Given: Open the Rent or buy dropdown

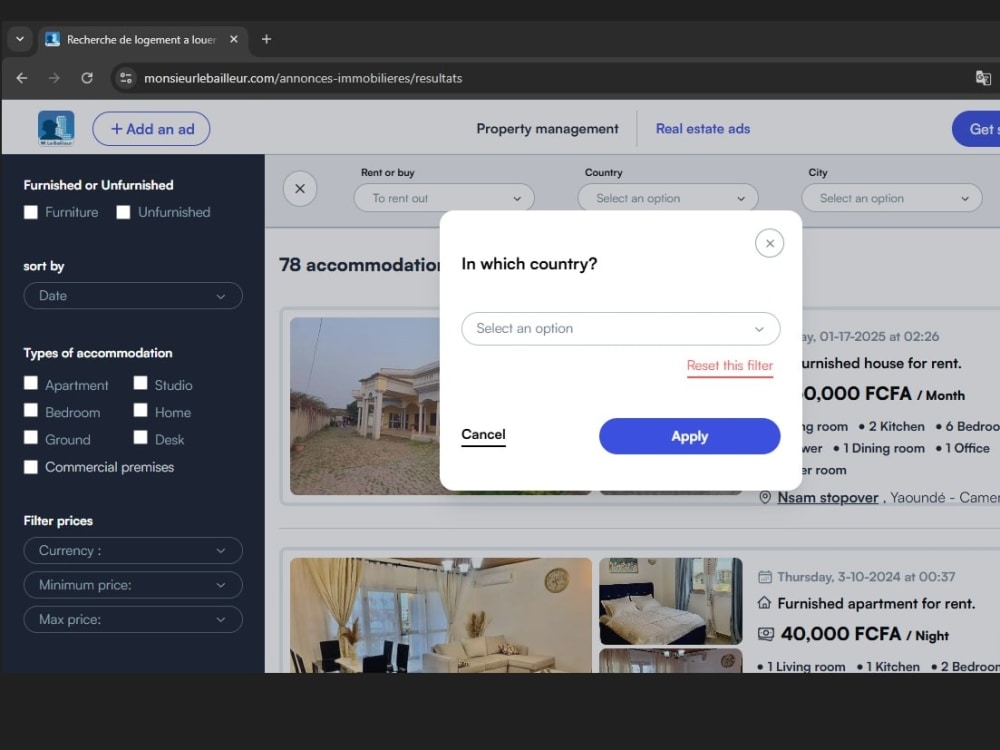Looking at the screenshot, I should pos(444,198).
